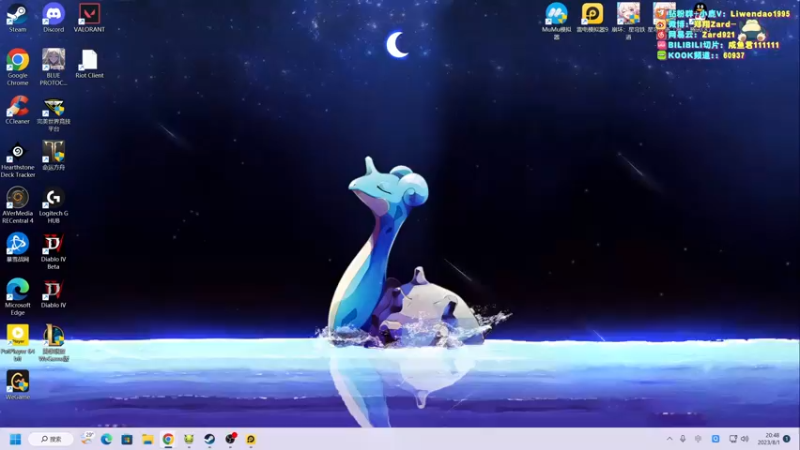Open the BLUE PROTOCOL desktop shortcut
Screen dimensions: 800x450
[x=54, y=67]
